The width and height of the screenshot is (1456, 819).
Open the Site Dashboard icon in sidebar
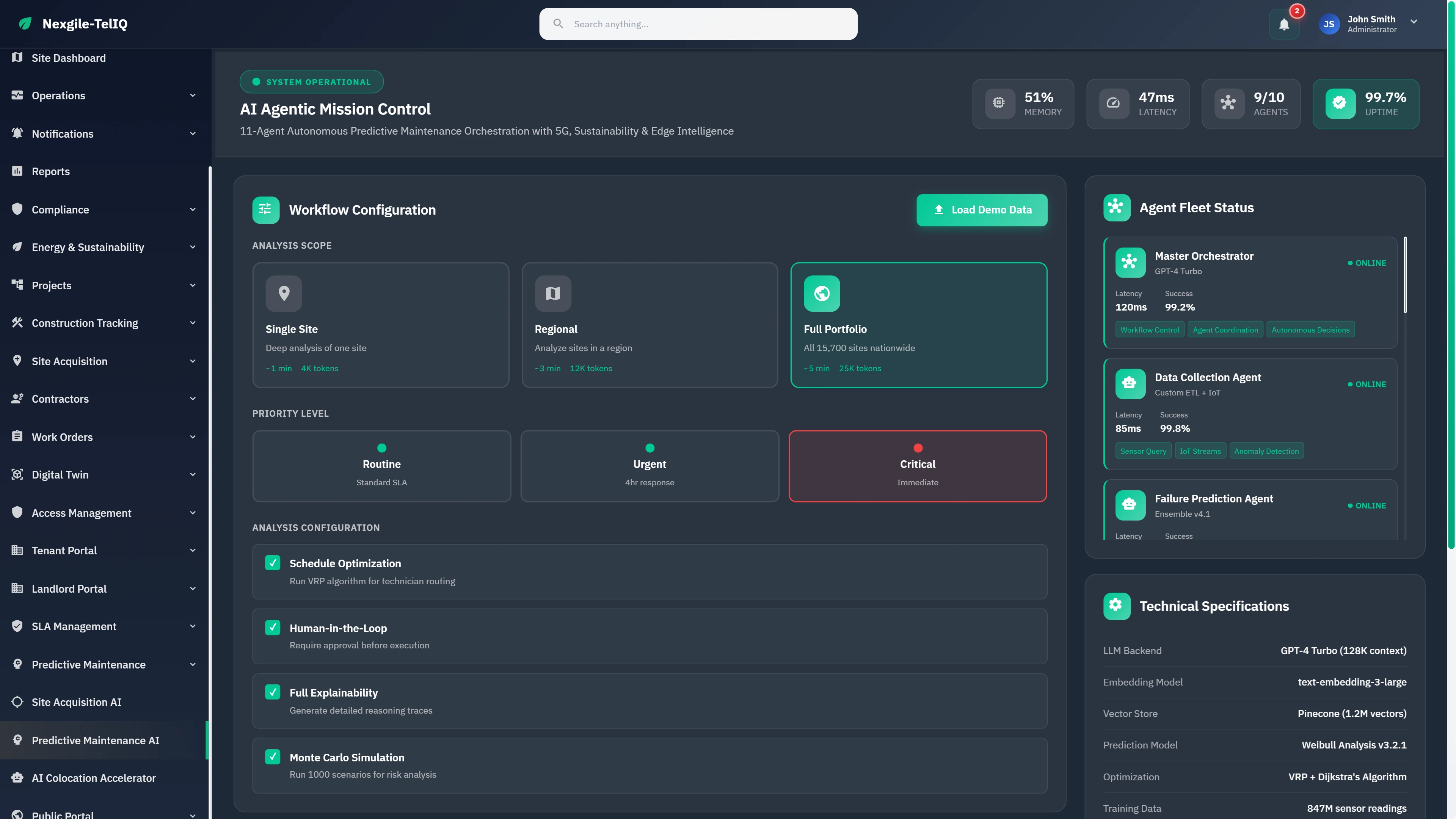(17, 58)
